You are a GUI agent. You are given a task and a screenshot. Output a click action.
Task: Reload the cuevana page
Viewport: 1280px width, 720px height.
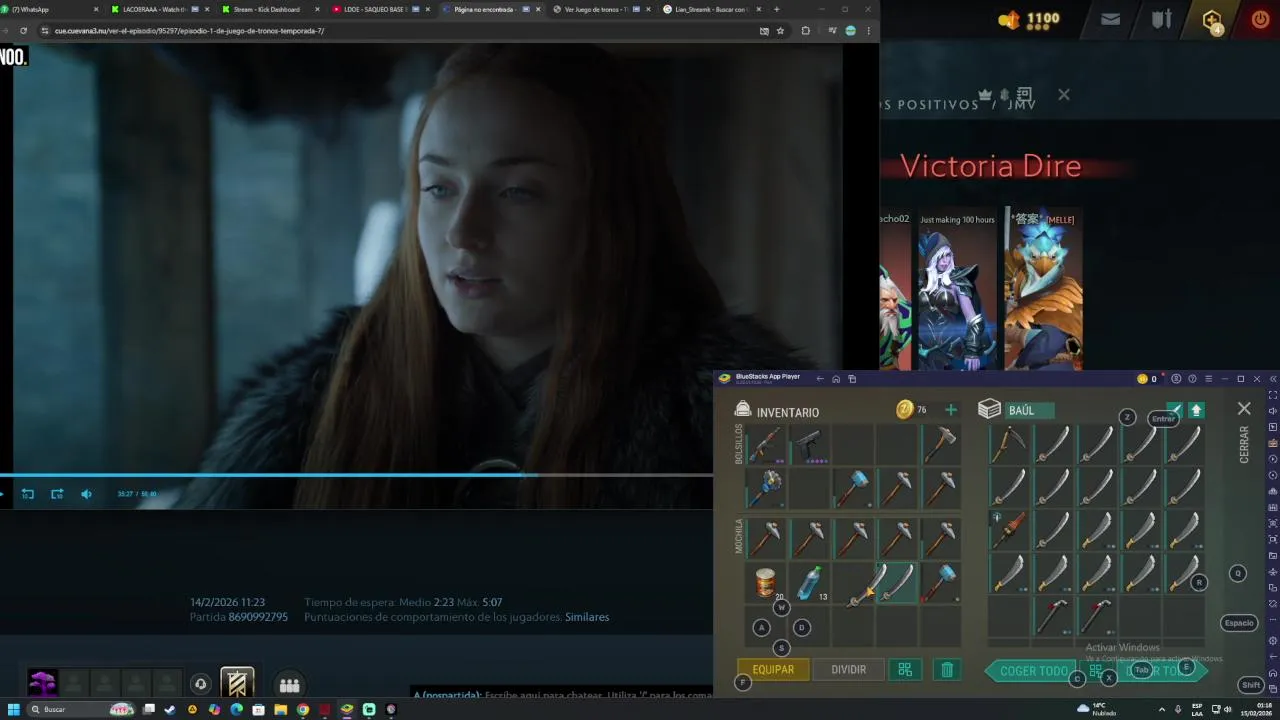tap(23, 31)
